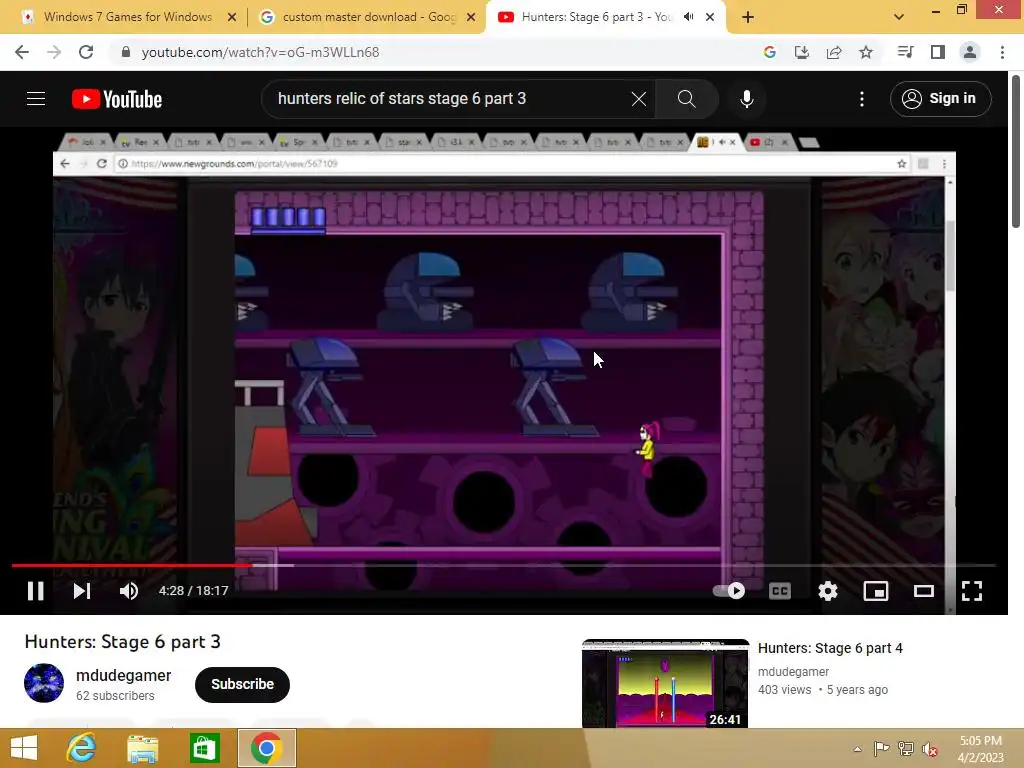Open the muted volume tray icon
The width and height of the screenshot is (1024, 768).
[x=930, y=749]
